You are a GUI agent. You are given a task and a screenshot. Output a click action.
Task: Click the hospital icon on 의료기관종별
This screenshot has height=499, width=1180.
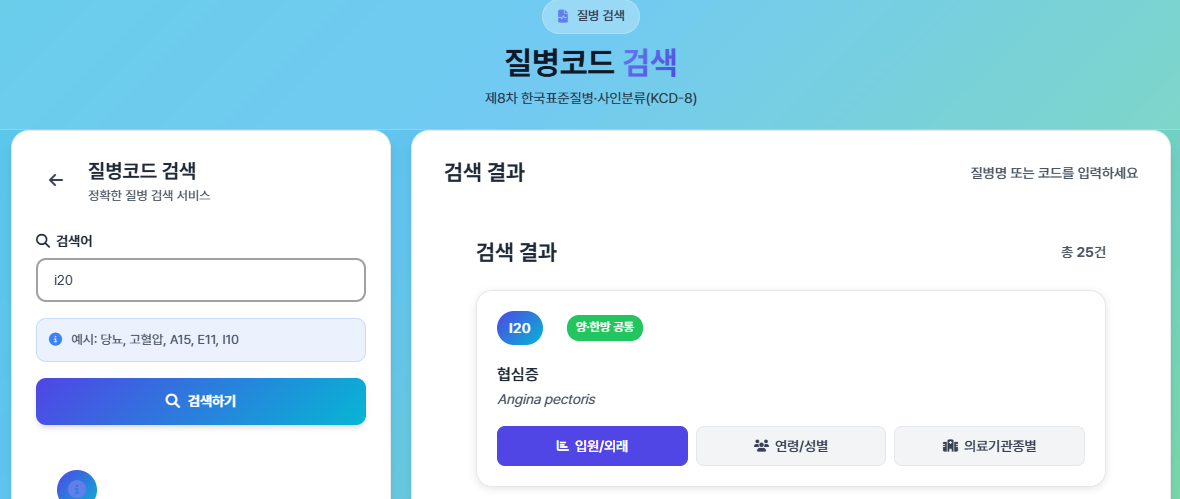(x=950, y=446)
